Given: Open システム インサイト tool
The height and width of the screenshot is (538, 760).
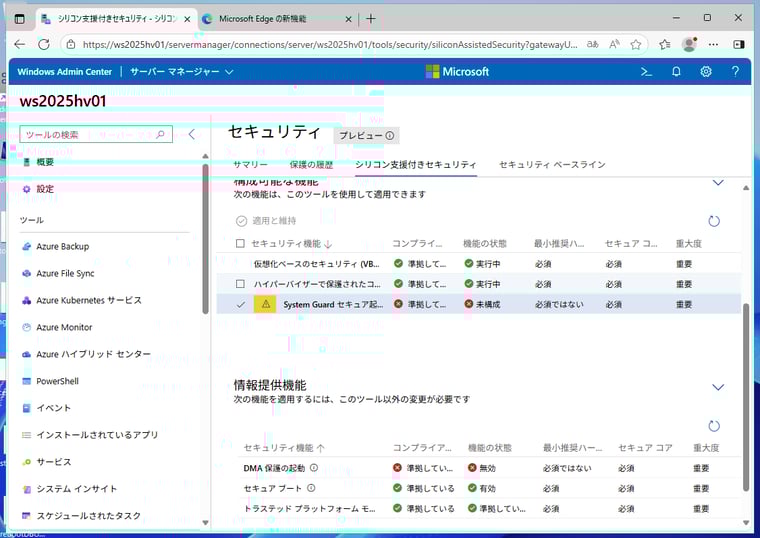Looking at the screenshot, I should coord(77,489).
